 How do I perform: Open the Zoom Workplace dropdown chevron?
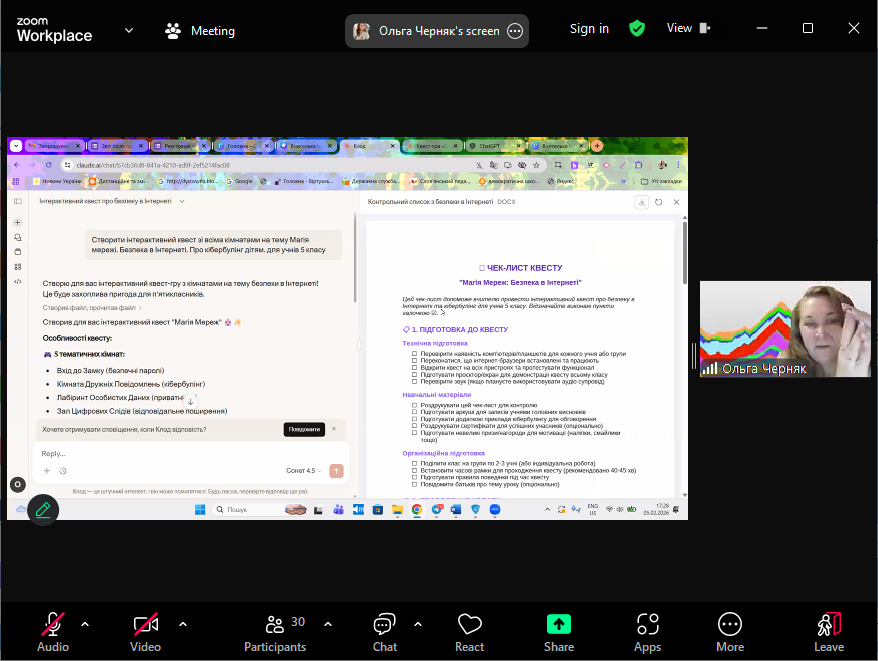click(x=129, y=30)
